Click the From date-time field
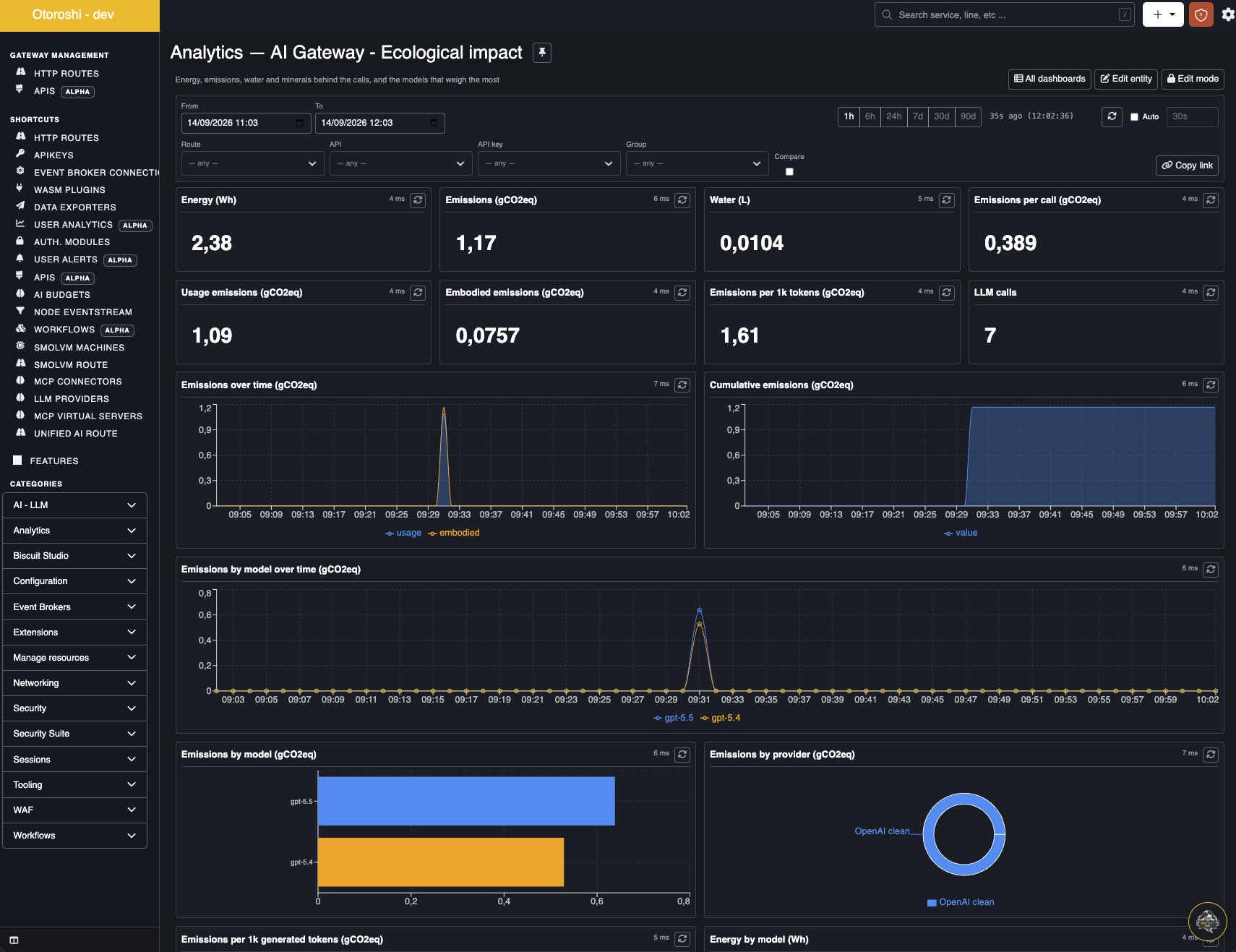 click(x=246, y=123)
